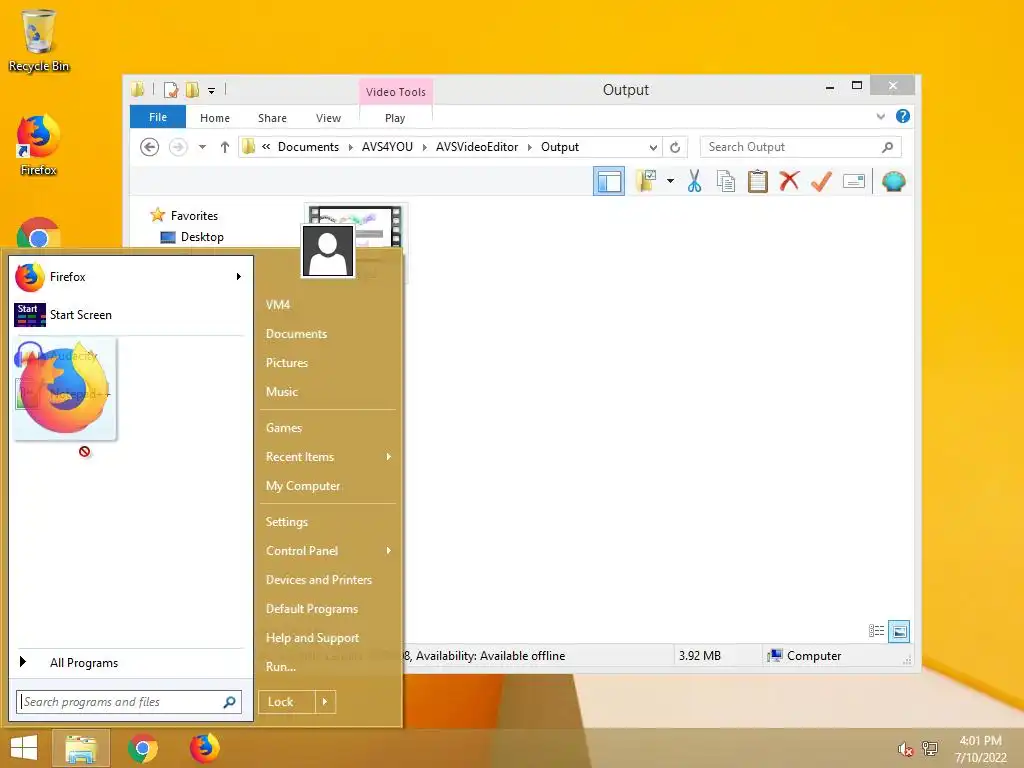Switch to details view icon
Viewport: 1024px width, 768px height.
pyautogui.click(x=876, y=631)
